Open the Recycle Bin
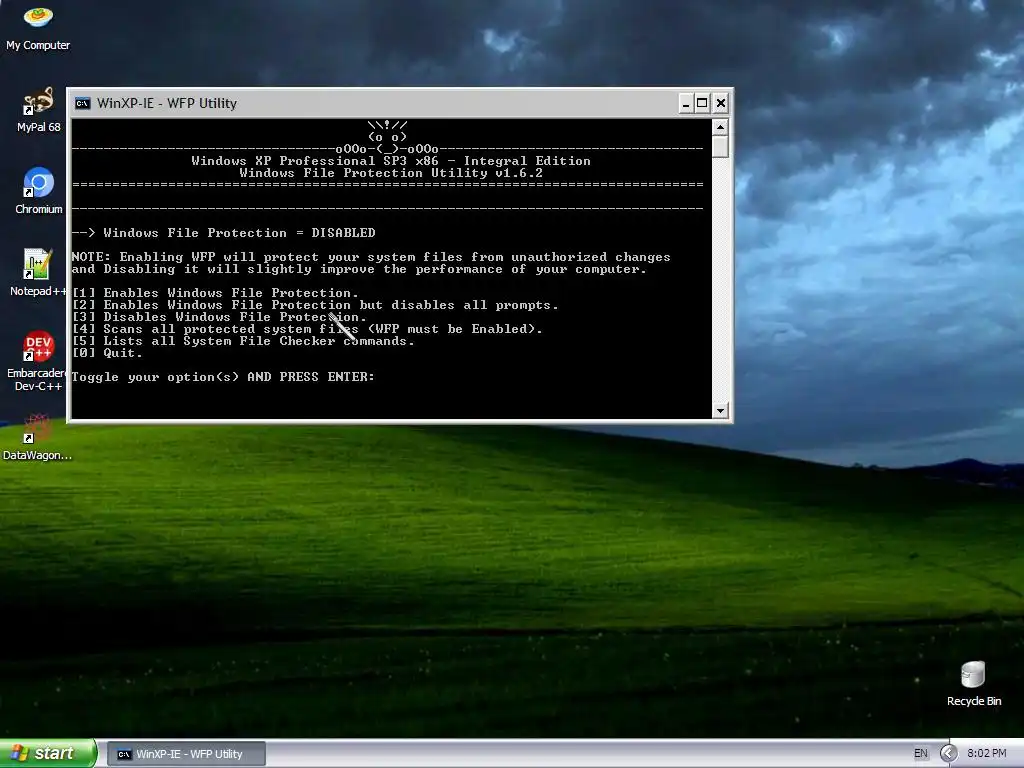The width and height of the screenshot is (1024, 768). click(974, 683)
